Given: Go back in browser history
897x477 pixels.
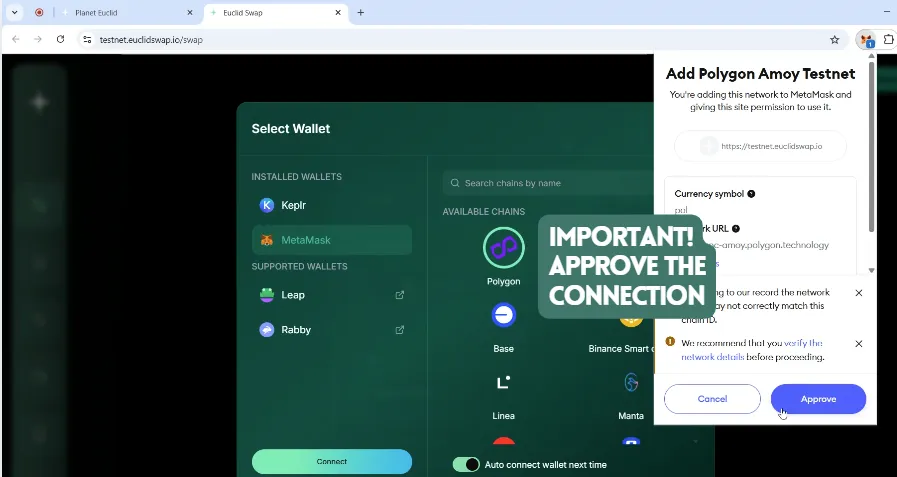Looking at the screenshot, I should [15, 39].
